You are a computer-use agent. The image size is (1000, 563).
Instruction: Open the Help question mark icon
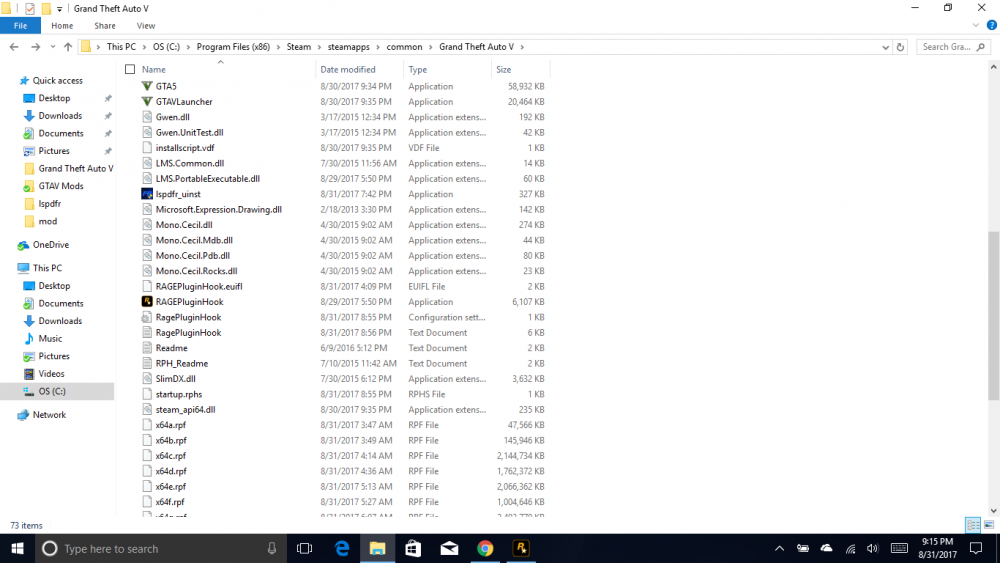tap(991, 26)
